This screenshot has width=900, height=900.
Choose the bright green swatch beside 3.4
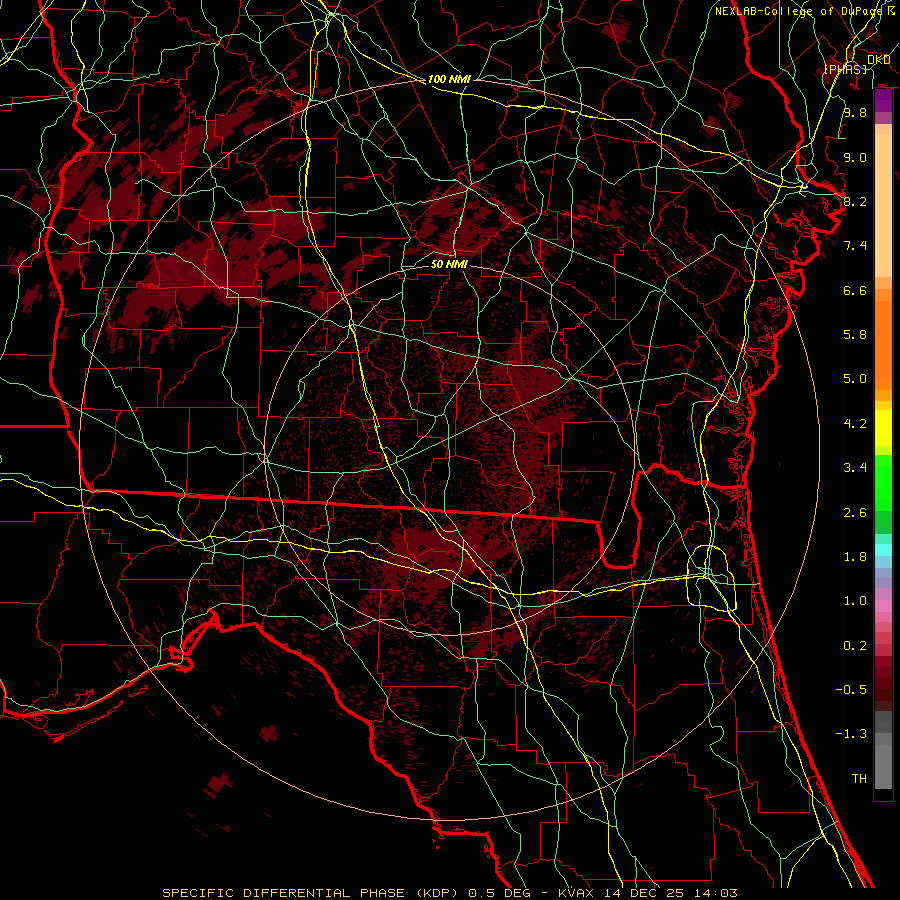(x=883, y=468)
